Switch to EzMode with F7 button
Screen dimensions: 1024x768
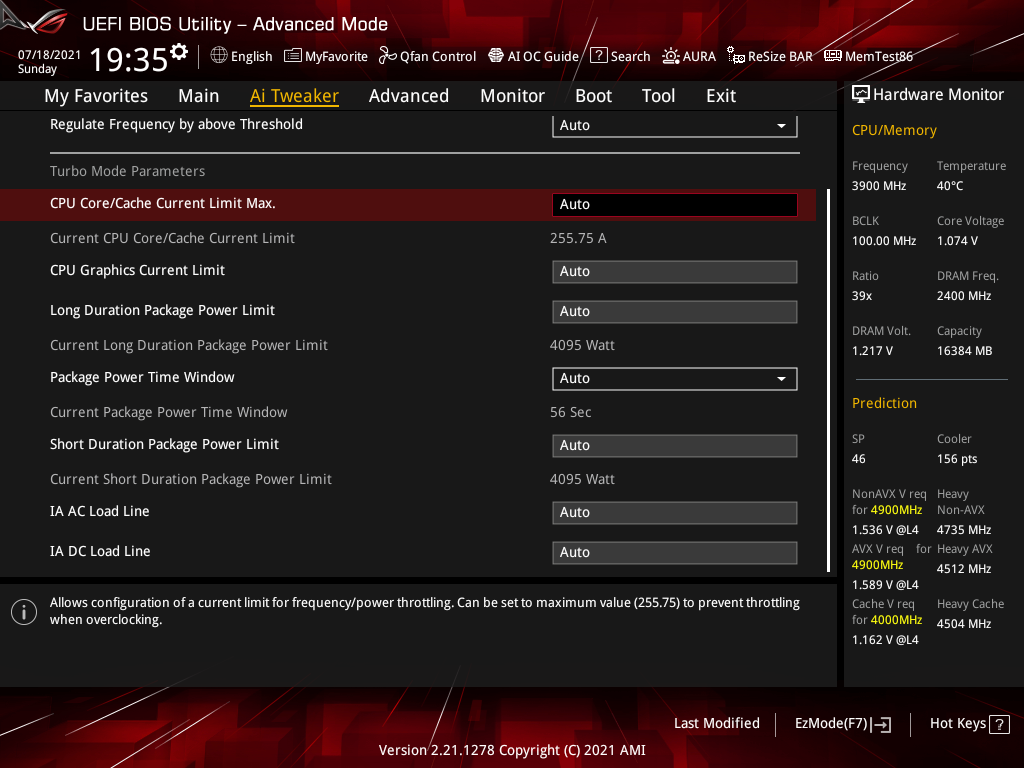pyautogui.click(x=842, y=723)
